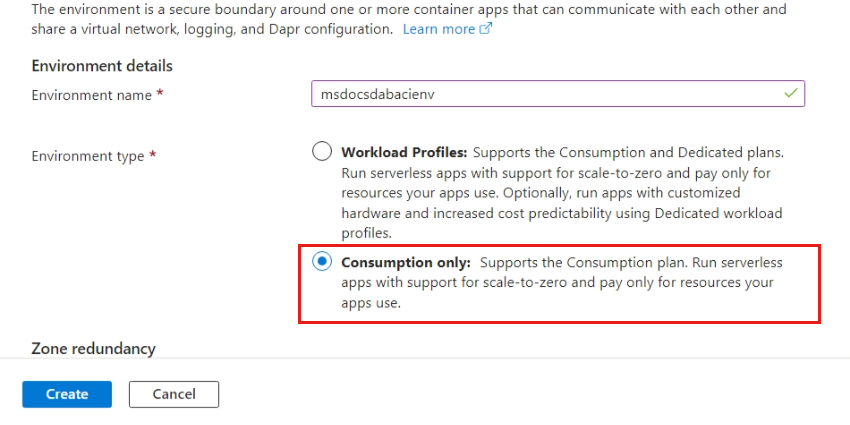Viewport: 850px width, 425px height.
Task: Click the external link icon after Learn more
Action: click(x=486, y=29)
